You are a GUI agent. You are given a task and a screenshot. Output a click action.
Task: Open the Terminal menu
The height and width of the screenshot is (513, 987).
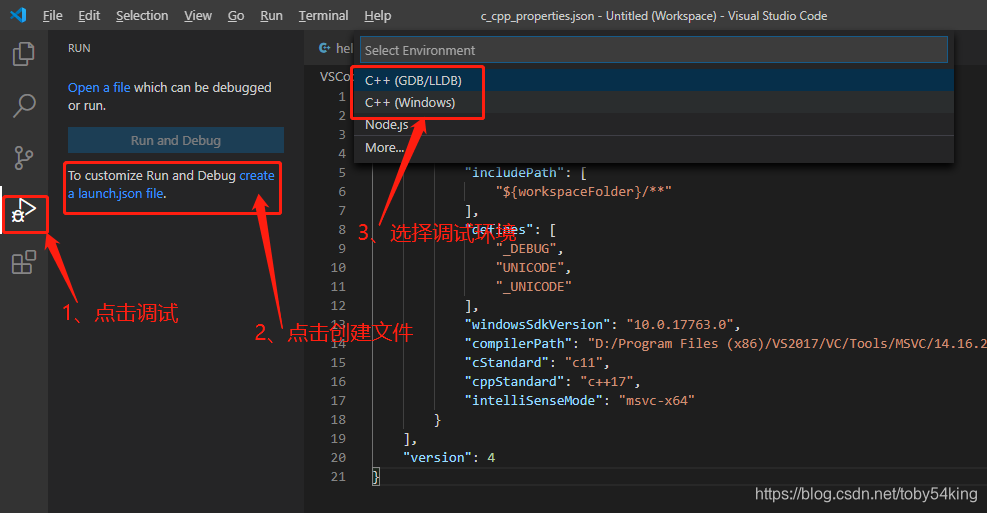323,16
